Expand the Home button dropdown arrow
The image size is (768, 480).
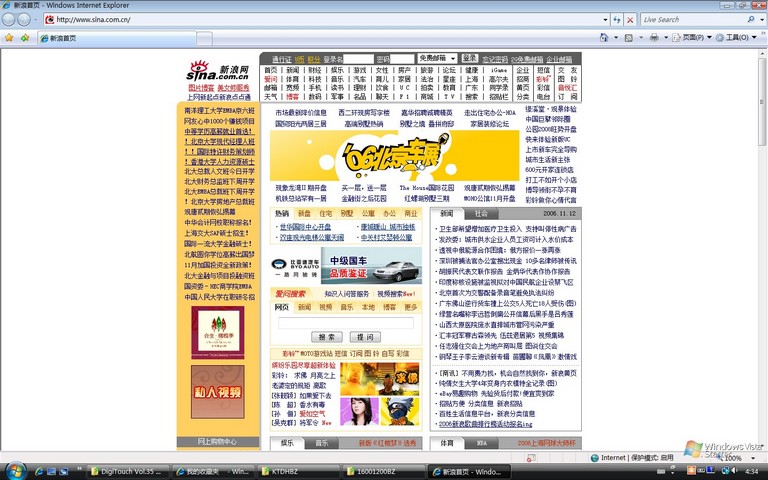(x=616, y=37)
